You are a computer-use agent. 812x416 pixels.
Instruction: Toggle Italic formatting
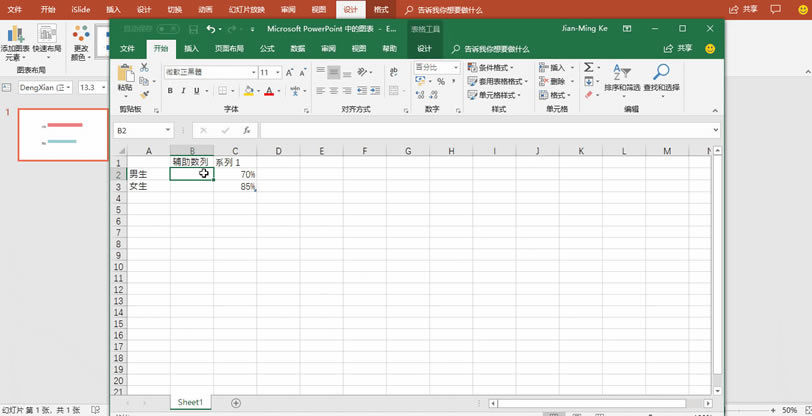[x=183, y=91]
